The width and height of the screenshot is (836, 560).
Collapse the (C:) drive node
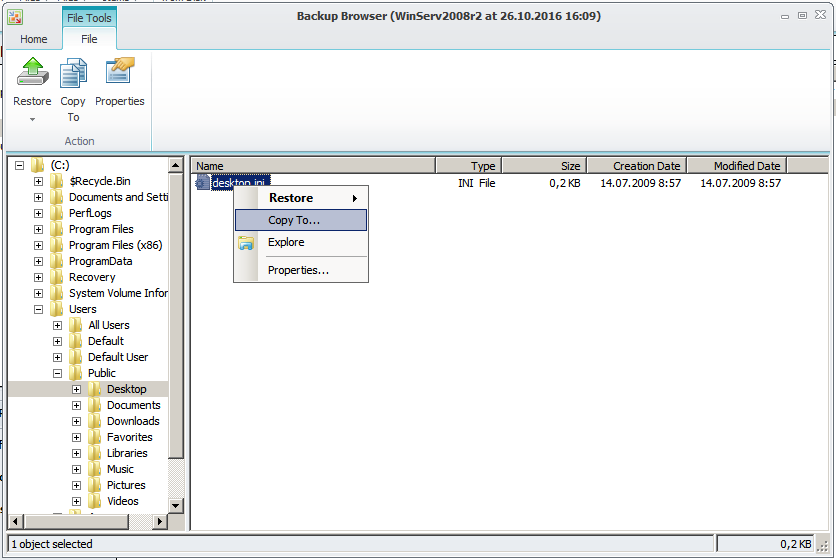coord(19,165)
